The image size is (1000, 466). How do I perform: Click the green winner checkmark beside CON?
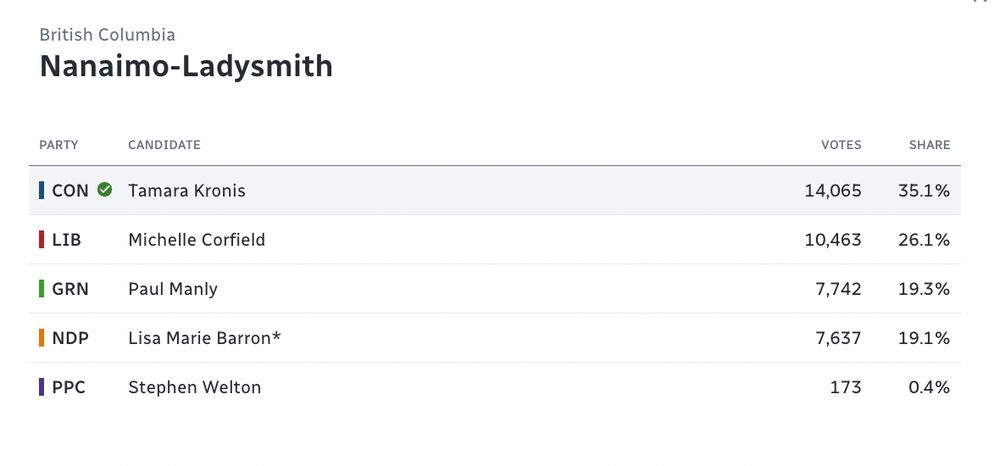click(105, 190)
